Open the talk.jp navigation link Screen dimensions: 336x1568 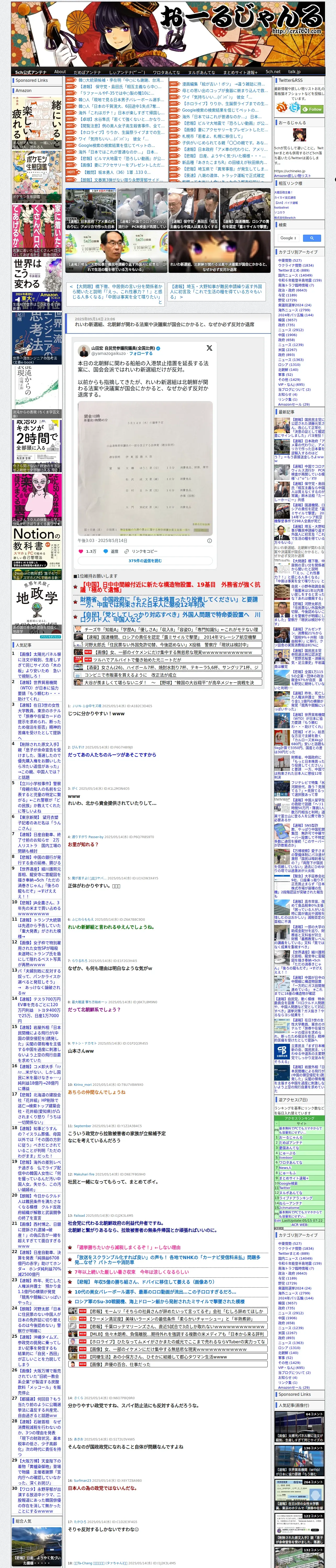[x=295, y=72]
